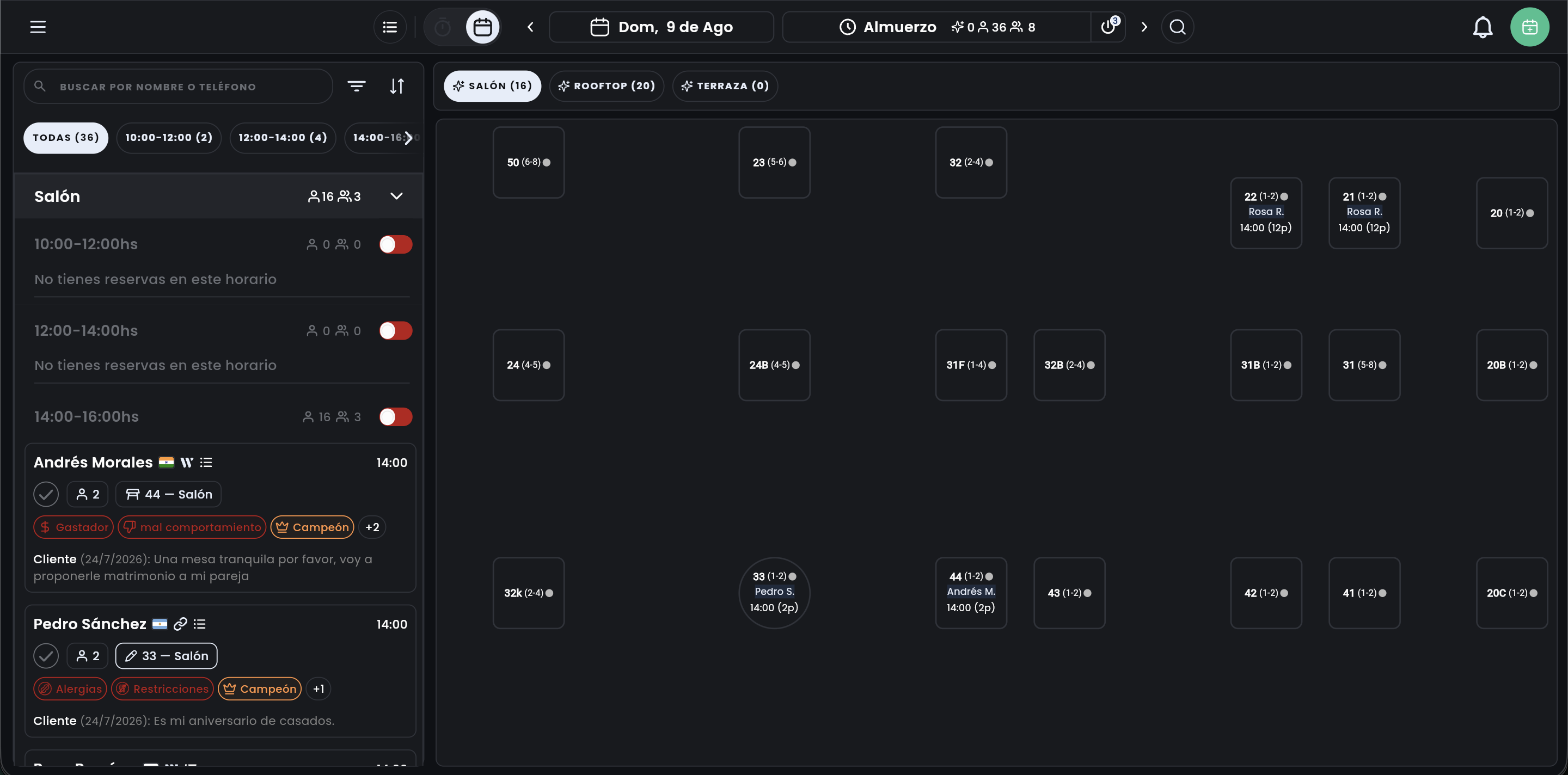Toggle the 10:00-12:00hs slot switch
Image resolution: width=1568 pixels, height=775 pixels.
point(396,244)
